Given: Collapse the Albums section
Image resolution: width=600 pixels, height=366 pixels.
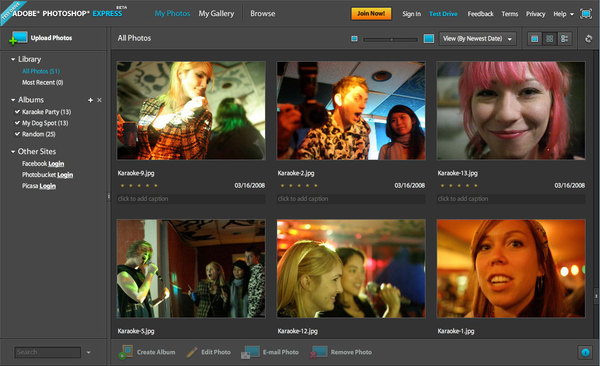Looking at the screenshot, I should pos(13,100).
